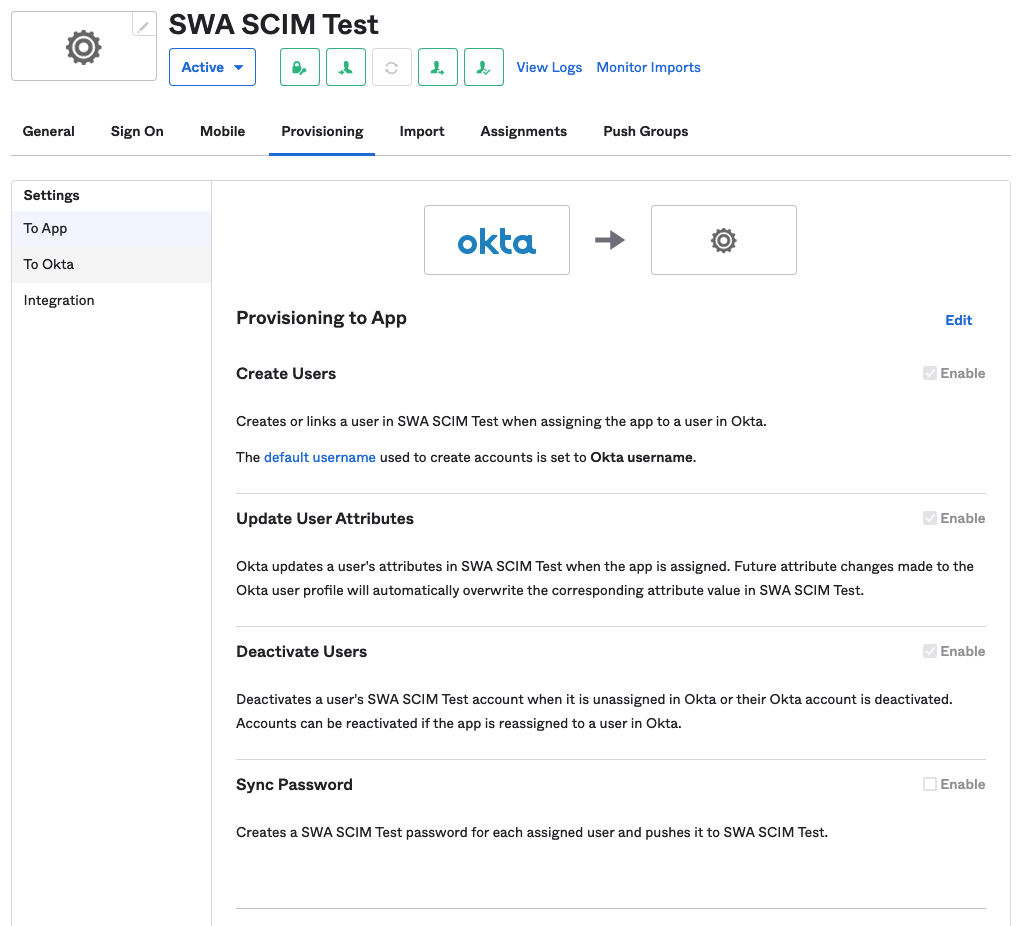Toggle the Deactivate Users Enable checkbox

pyautogui.click(x=930, y=651)
